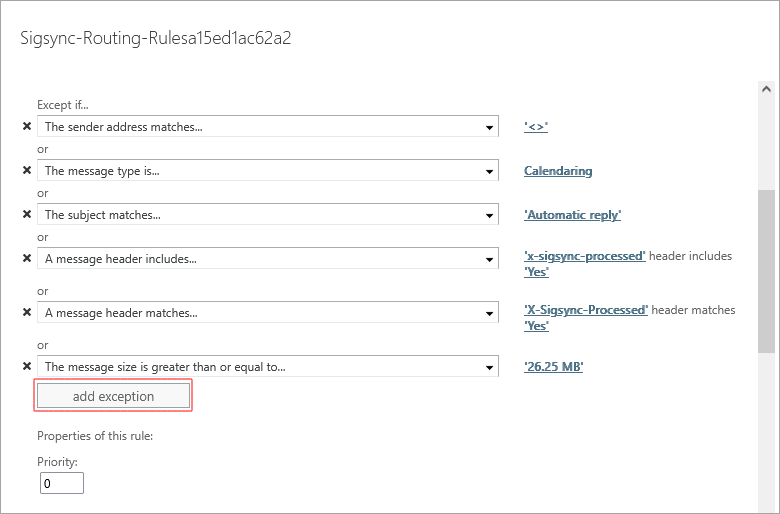Delete the message header matches exception
780x514 pixels.
click(27, 313)
